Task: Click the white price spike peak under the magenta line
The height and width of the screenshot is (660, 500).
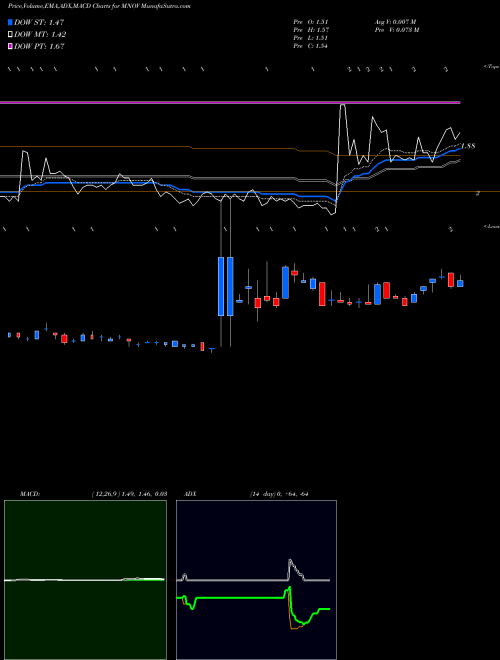Action: [343, 105]
